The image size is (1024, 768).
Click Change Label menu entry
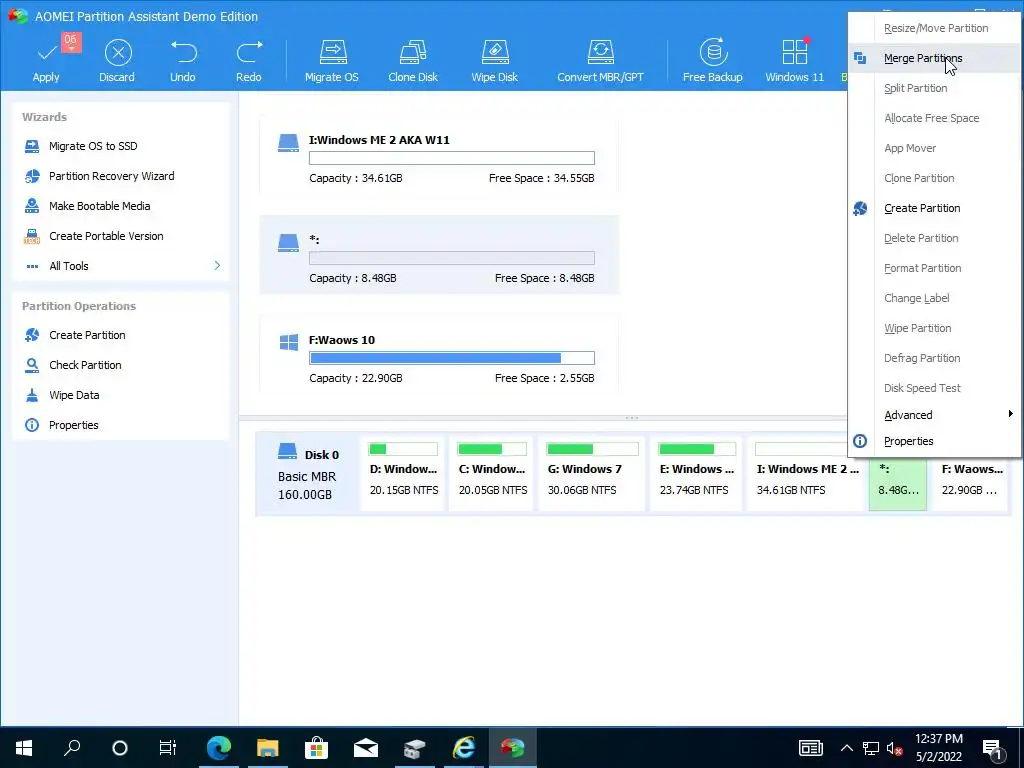(x=934, y=298)
